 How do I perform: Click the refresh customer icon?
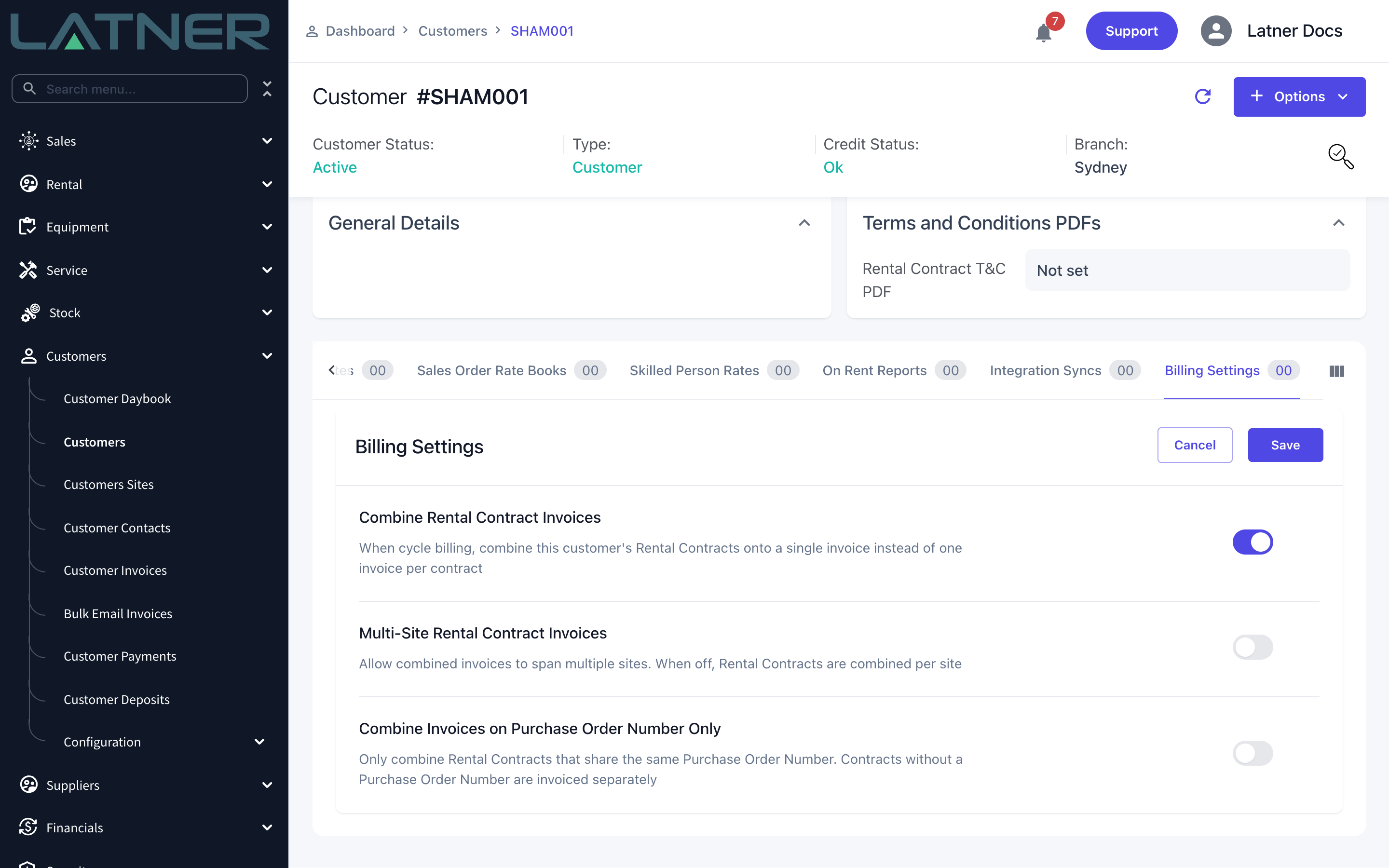[1202, 96]
